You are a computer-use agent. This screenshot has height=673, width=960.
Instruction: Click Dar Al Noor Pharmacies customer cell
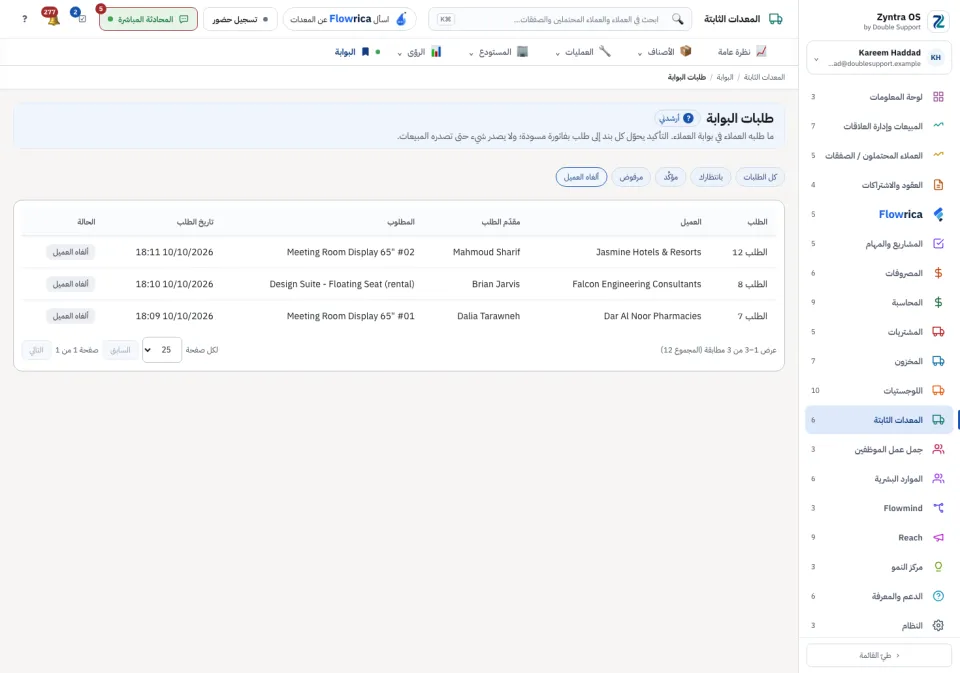pos(653,316)
